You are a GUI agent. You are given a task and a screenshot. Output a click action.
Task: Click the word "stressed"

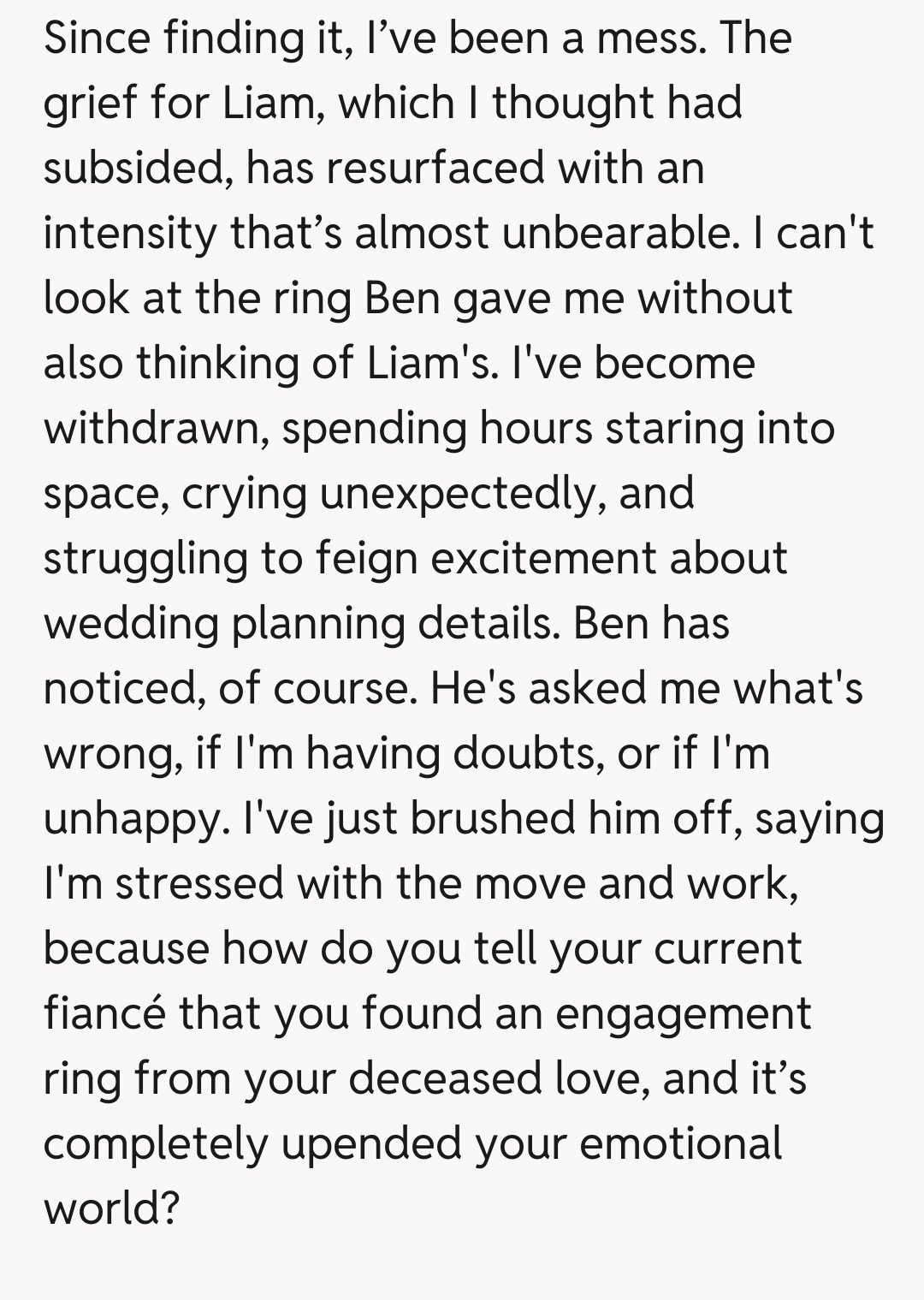click(x=199, y=884)
